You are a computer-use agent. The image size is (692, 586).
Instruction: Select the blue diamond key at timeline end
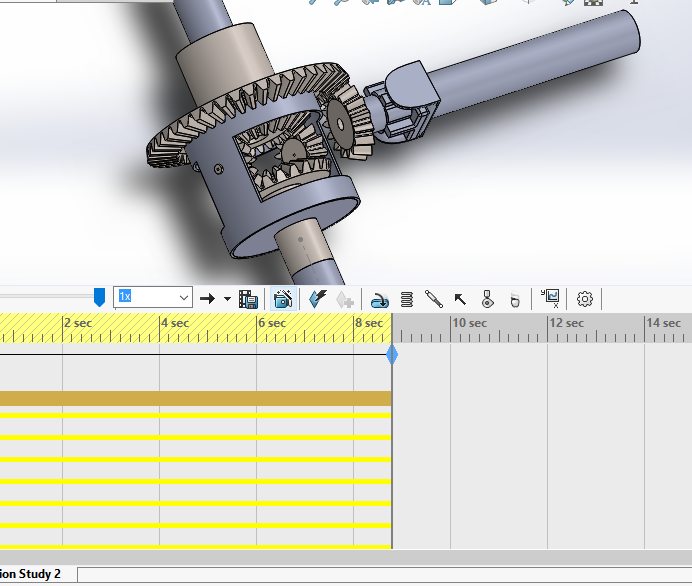pos(392,355)
